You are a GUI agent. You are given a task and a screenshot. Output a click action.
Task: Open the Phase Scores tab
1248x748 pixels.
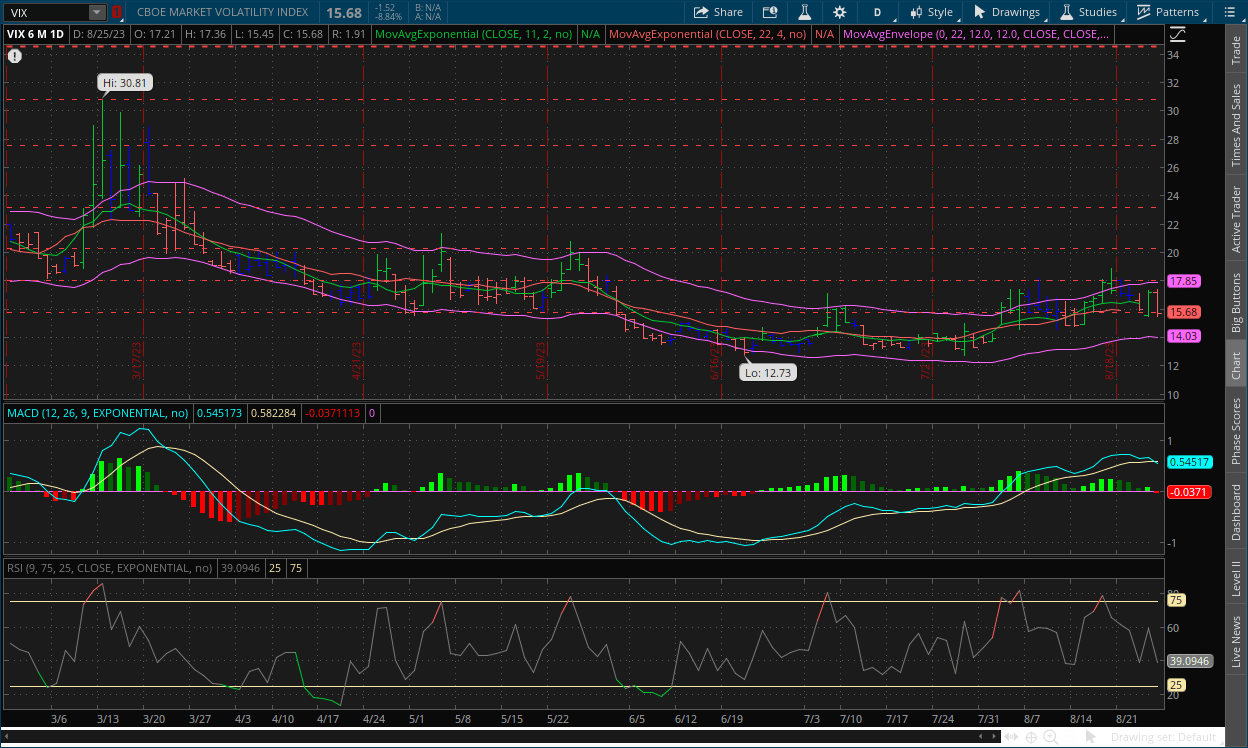1237,430
